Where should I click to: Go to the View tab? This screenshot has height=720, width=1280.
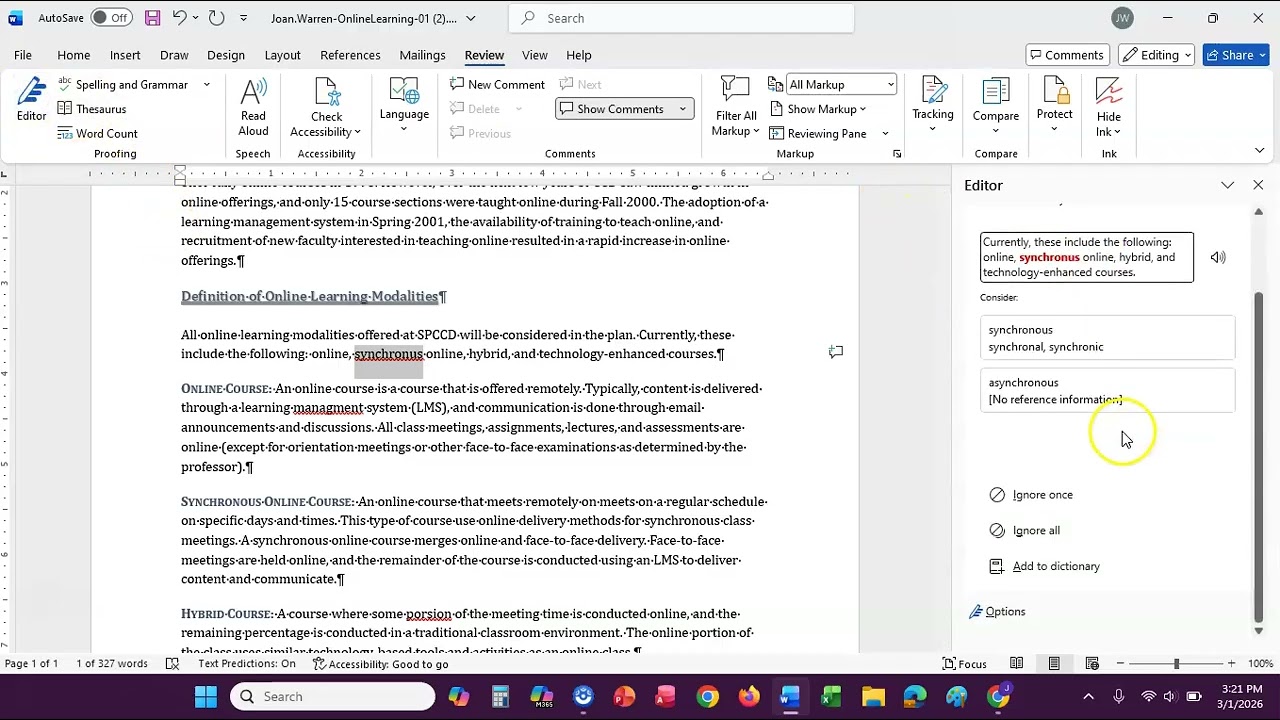tap(535, 55)
